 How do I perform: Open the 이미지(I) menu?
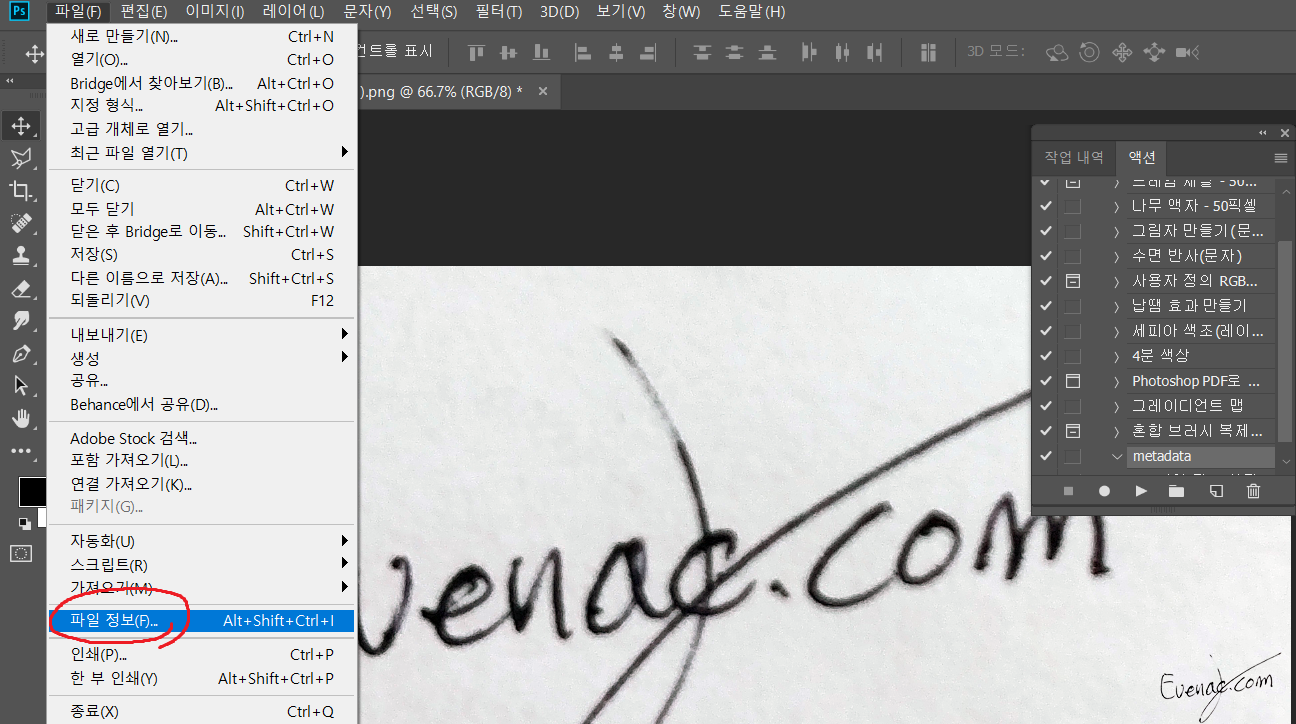pyautogui.click(x=215, y=12)
